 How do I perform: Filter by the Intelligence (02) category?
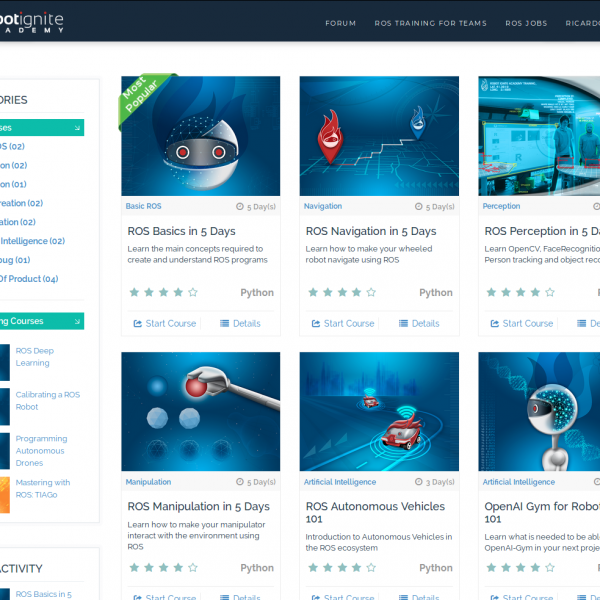pos(33,241)
